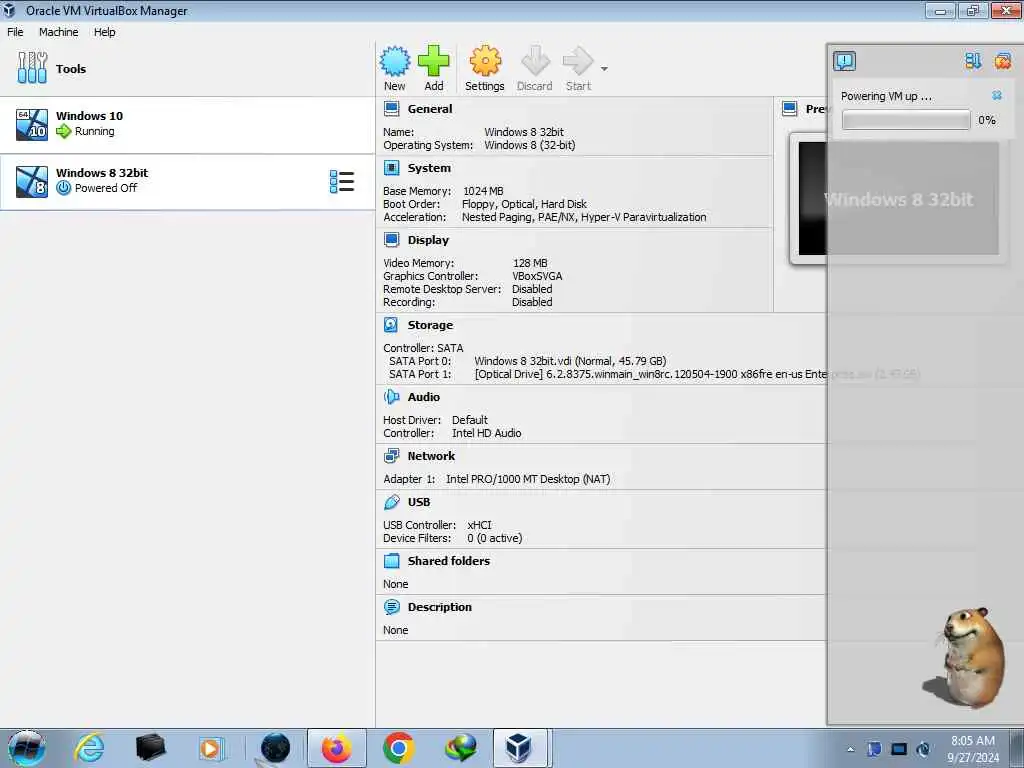Click the Optical Drive ISO entry

point(696,374)
